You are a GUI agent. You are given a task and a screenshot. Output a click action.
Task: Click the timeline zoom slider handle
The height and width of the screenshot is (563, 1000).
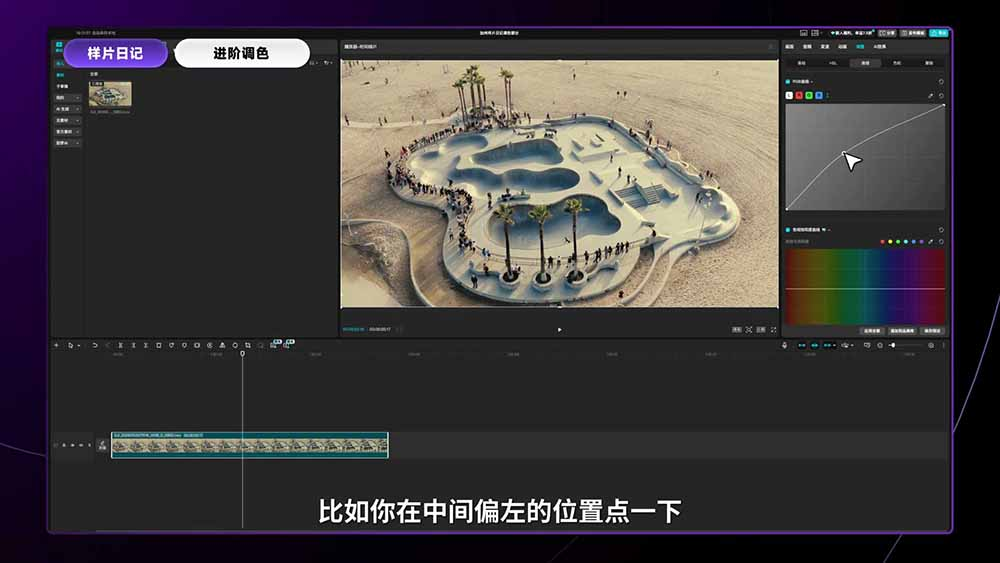coord(893,346)
